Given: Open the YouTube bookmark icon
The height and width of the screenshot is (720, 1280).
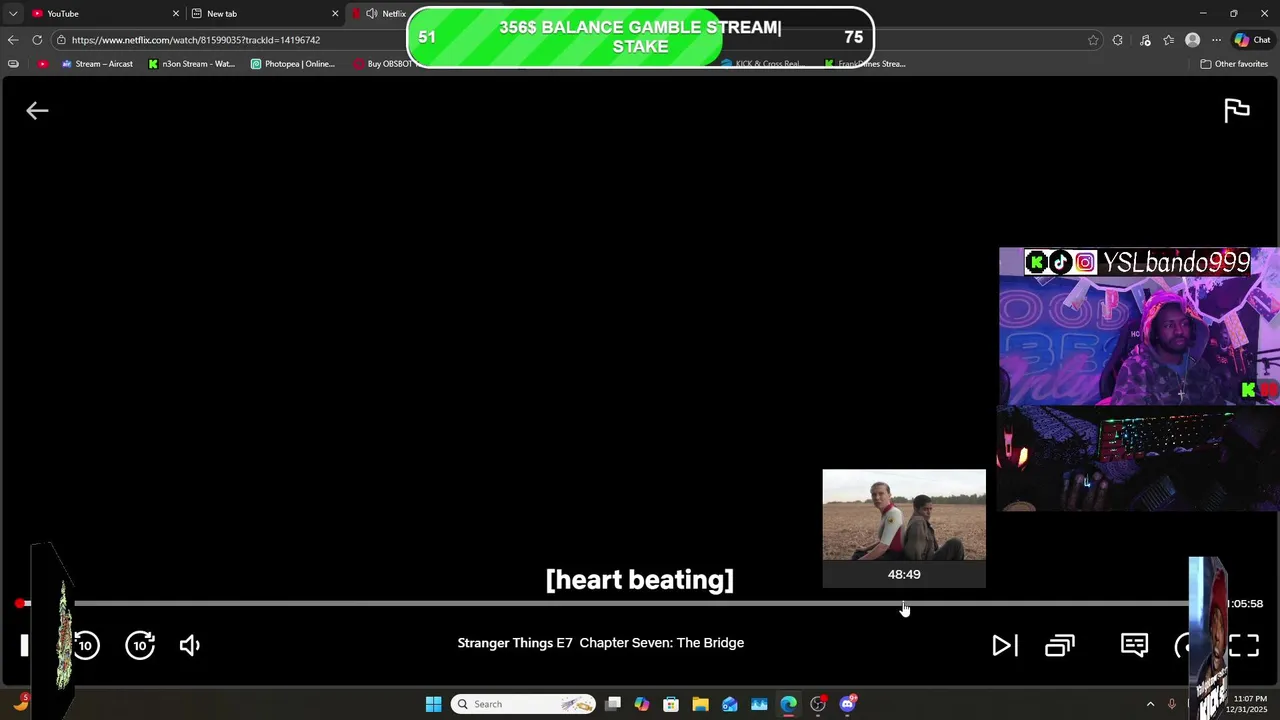Looking at the screenshot, I should click(42, 64).
